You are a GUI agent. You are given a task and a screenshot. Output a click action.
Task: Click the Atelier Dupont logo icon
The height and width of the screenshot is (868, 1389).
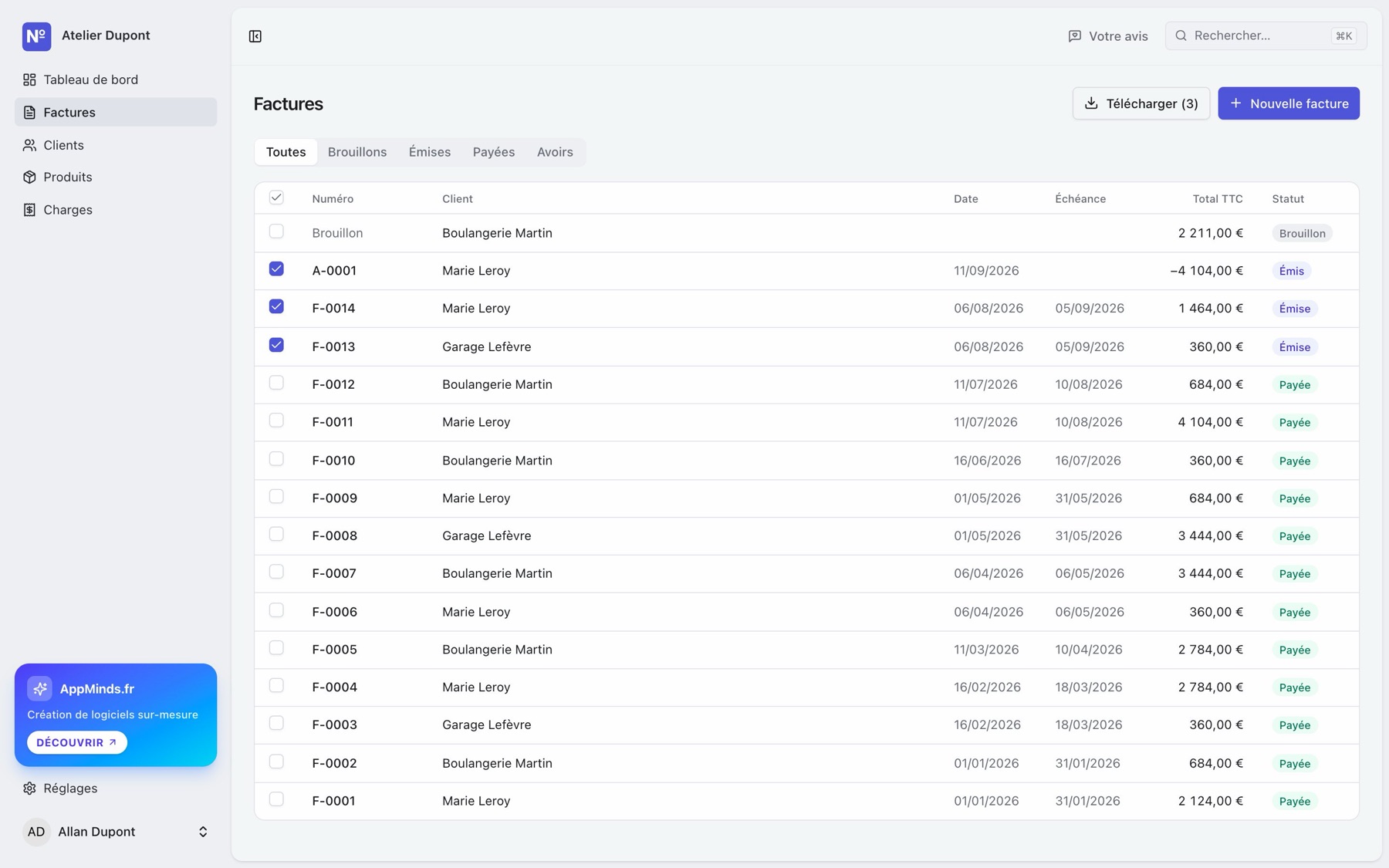(x=36, y=35)
